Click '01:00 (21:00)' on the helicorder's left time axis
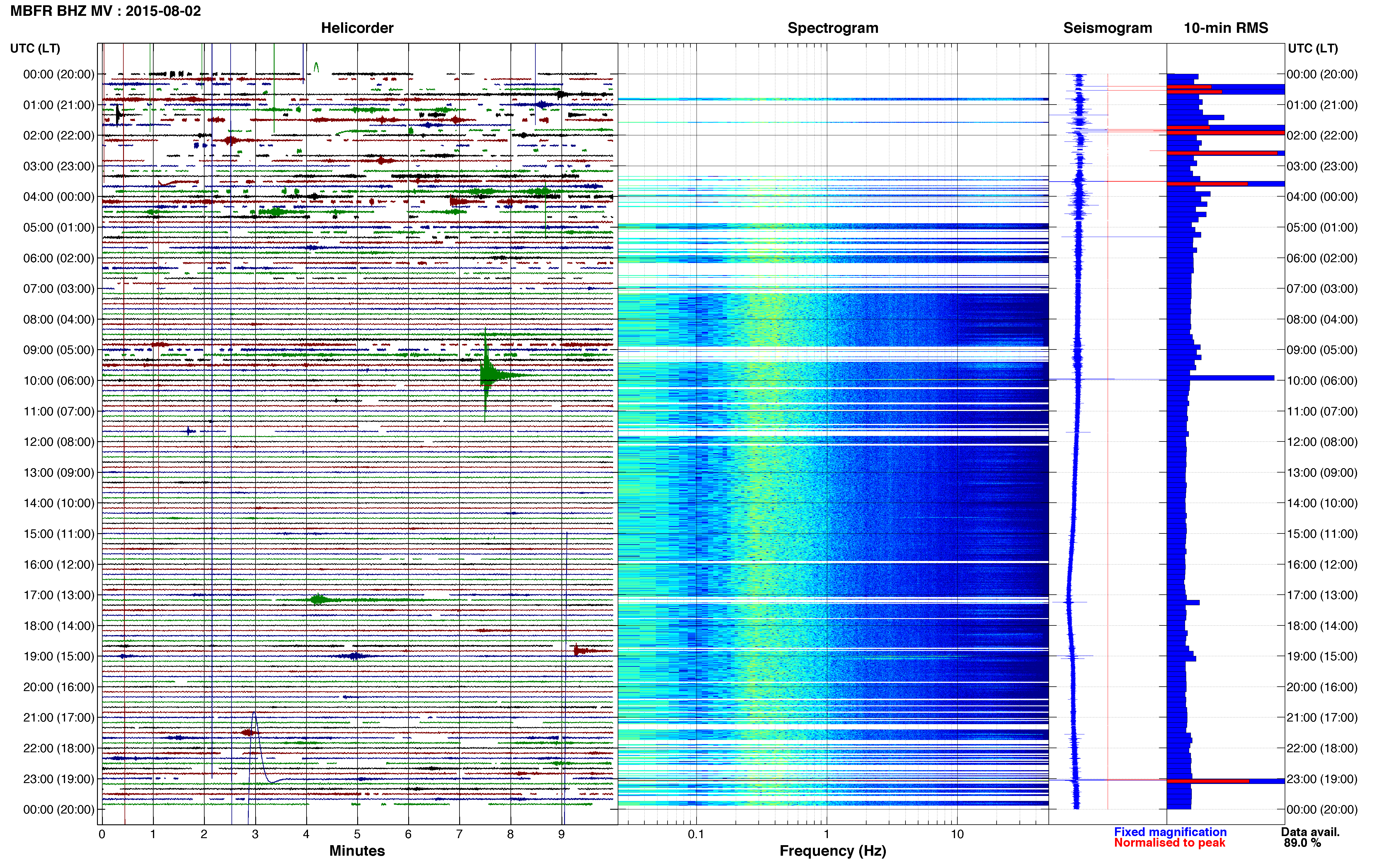 tap(59, 105)
